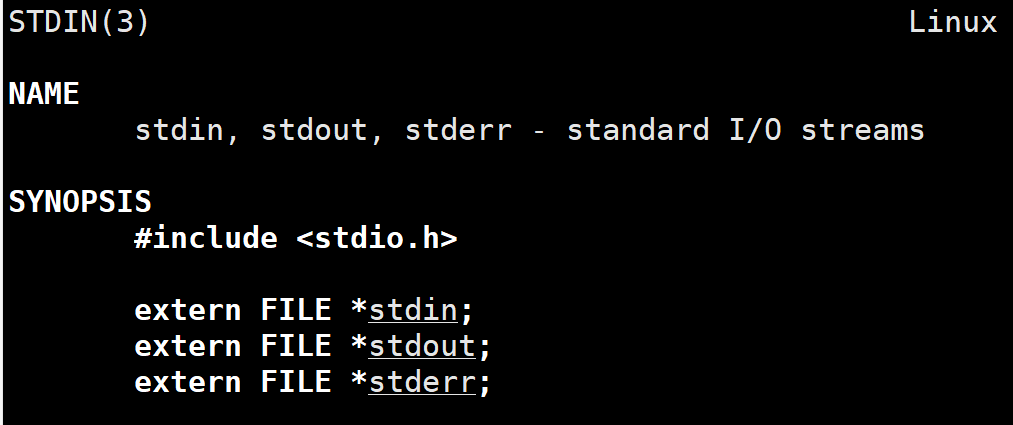This screenshot has height=425, width=1013.
Task: Click 'standard I/O streams' description text
Action: (x=746, y=130)
